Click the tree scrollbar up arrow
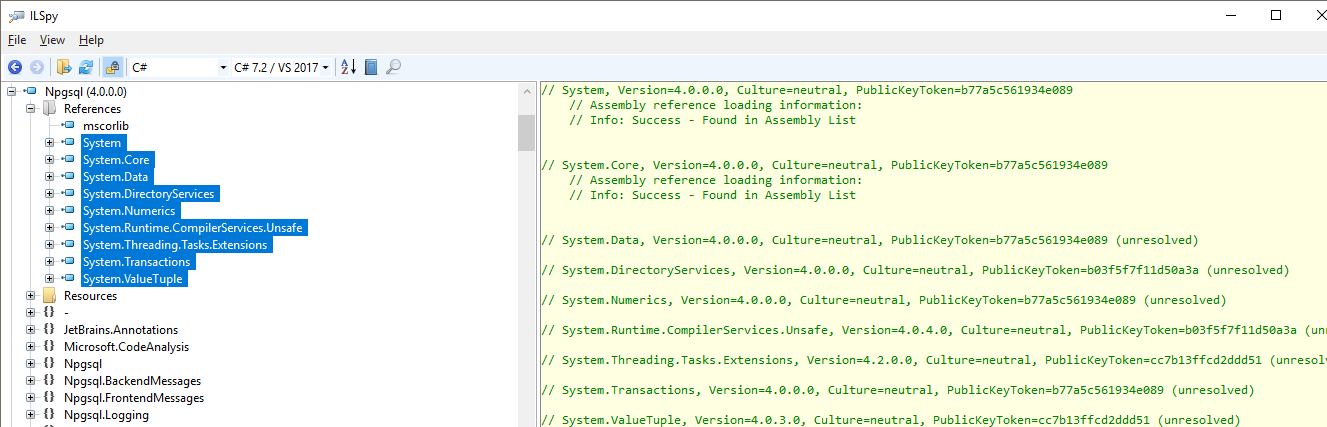The width and height of the screenshot is (1327, 427). point(526,91)
